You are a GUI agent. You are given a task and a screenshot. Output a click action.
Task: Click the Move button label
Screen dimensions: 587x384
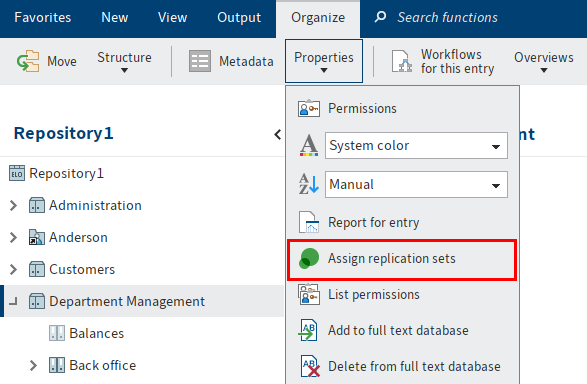click(62, 61)
